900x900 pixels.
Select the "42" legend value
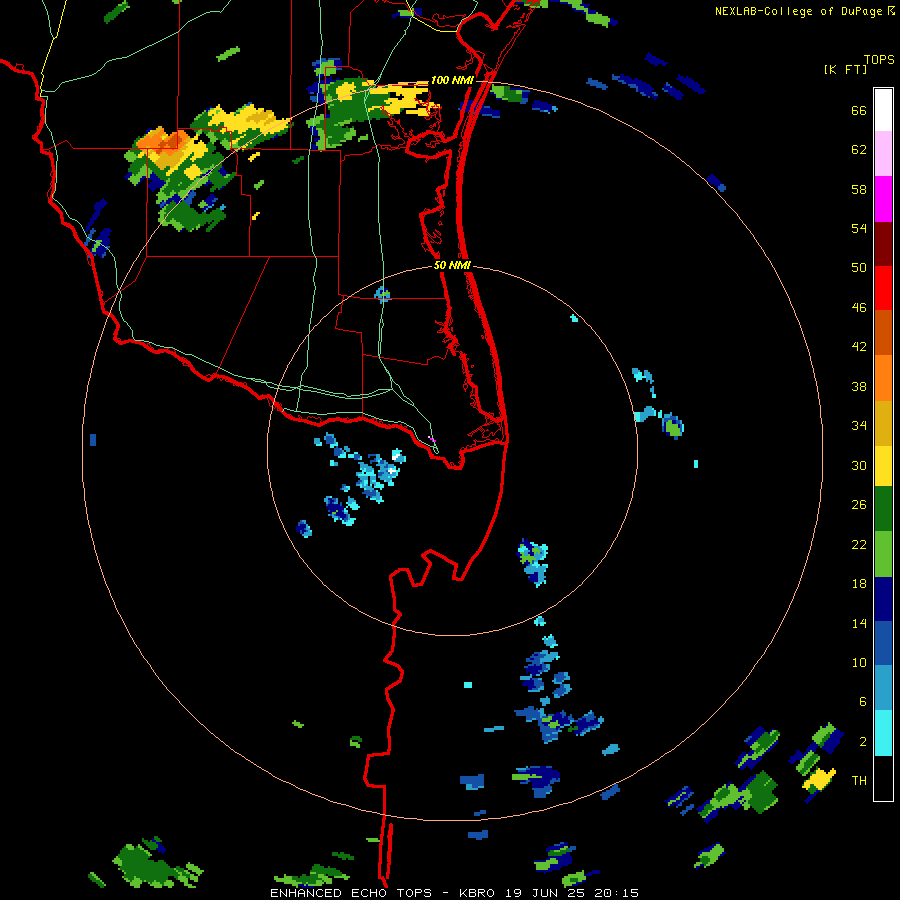pos(859,347)
